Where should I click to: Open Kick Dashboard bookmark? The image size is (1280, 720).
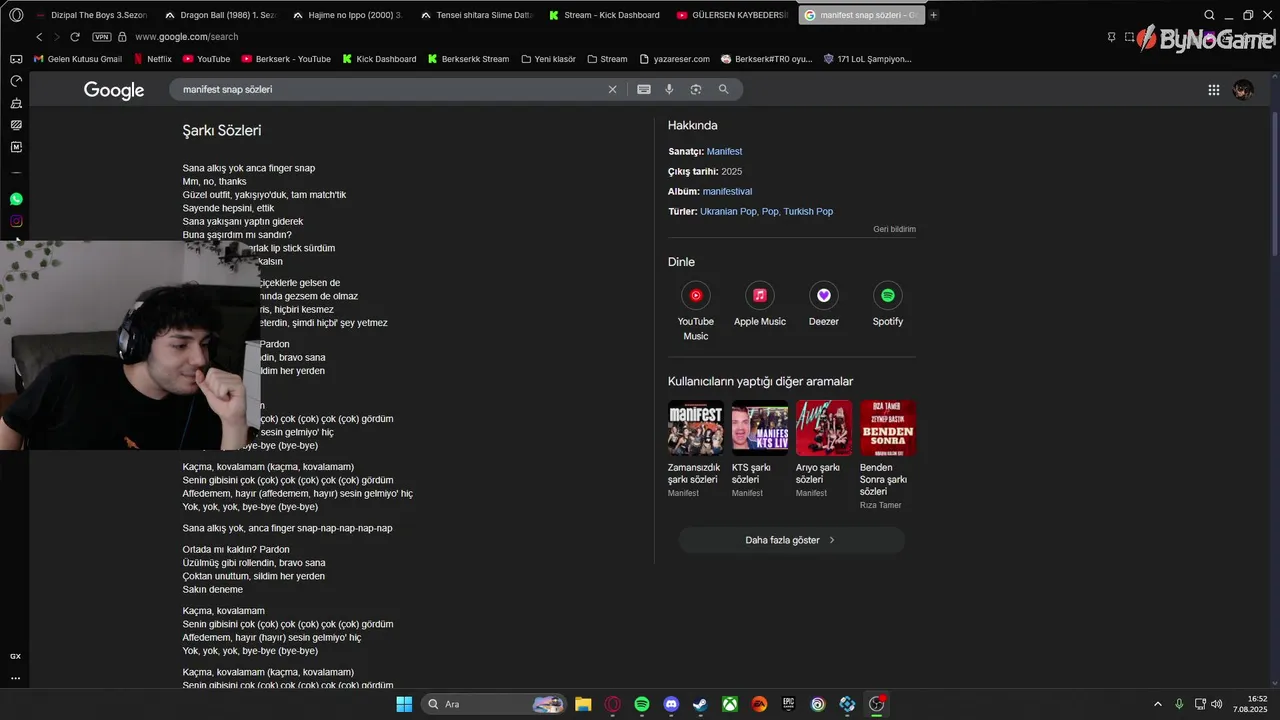tap(379, 59)
